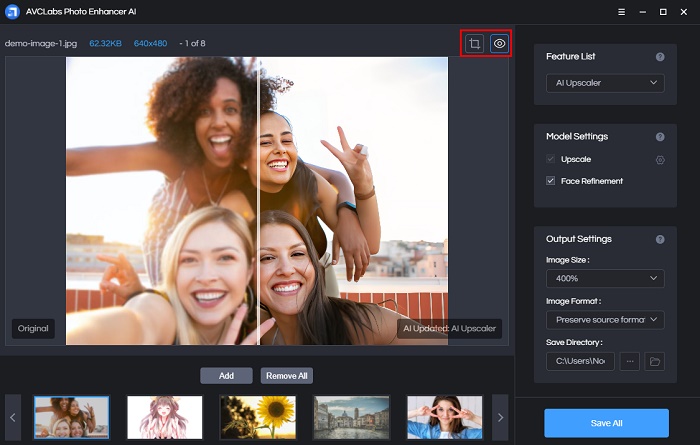Expand the AI Upscaler feature dropdown
Screen dimensions: 700x445
(x=605, y=83)
